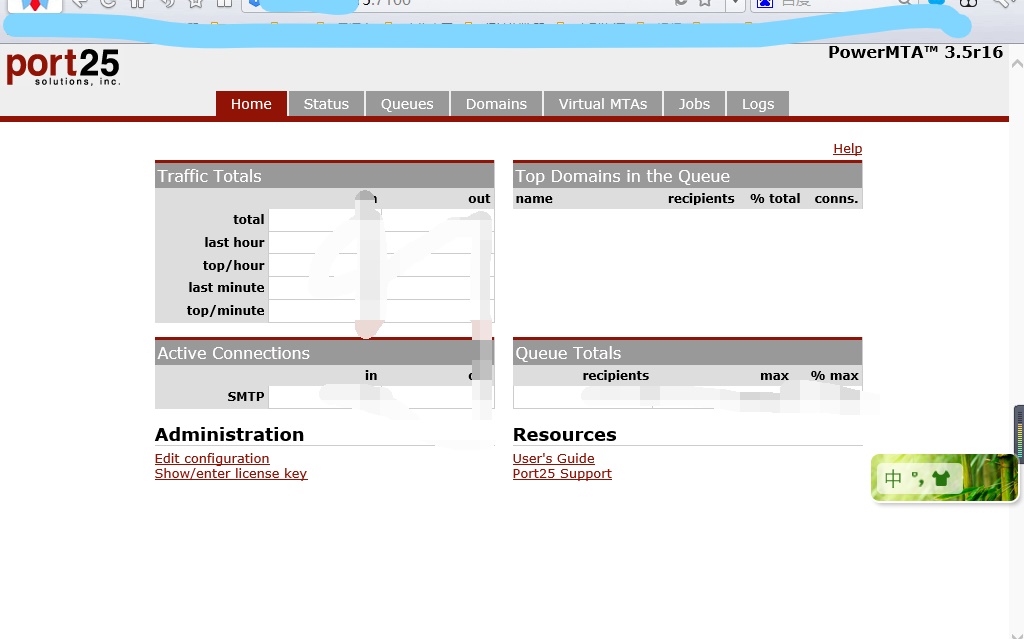The height and width of the screenshot is (639, 1024).
Task: Click 'recipients' column in Queue Totals table
Action: click(615, 376)
